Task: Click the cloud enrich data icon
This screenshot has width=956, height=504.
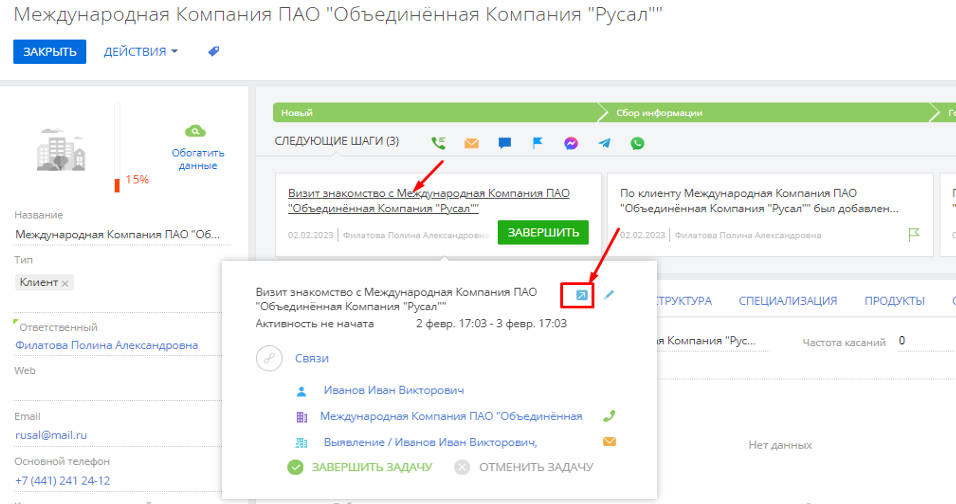Action: tap(195, 130)
